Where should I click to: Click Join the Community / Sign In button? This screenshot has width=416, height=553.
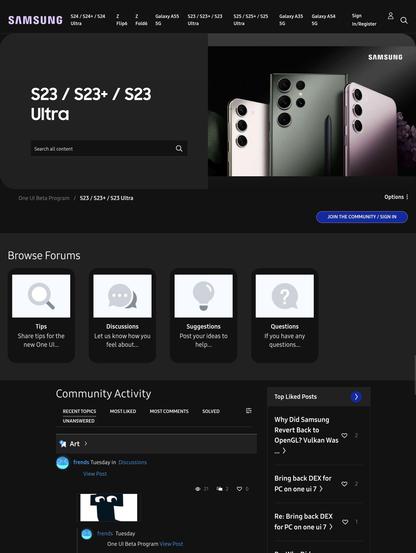click(x=362, y=217)
